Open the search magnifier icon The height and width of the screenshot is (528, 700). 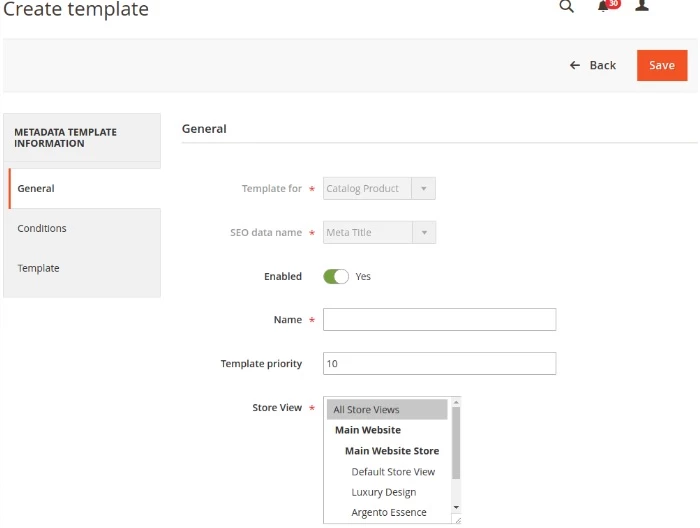coord(566,6)
